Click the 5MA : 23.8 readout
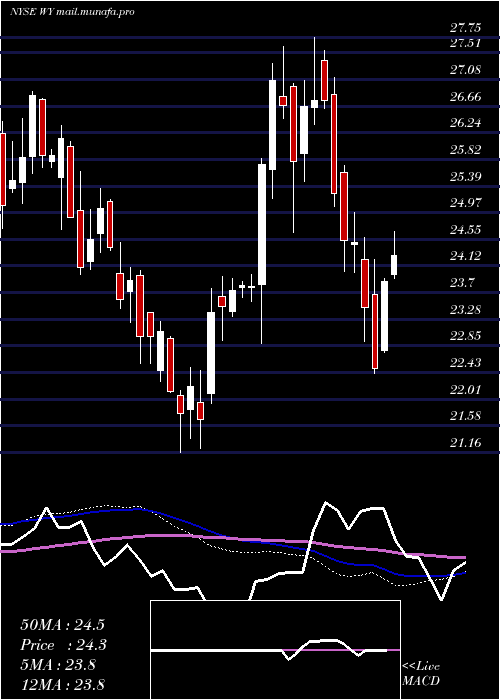Screen dimensions: 500x700 58,665
